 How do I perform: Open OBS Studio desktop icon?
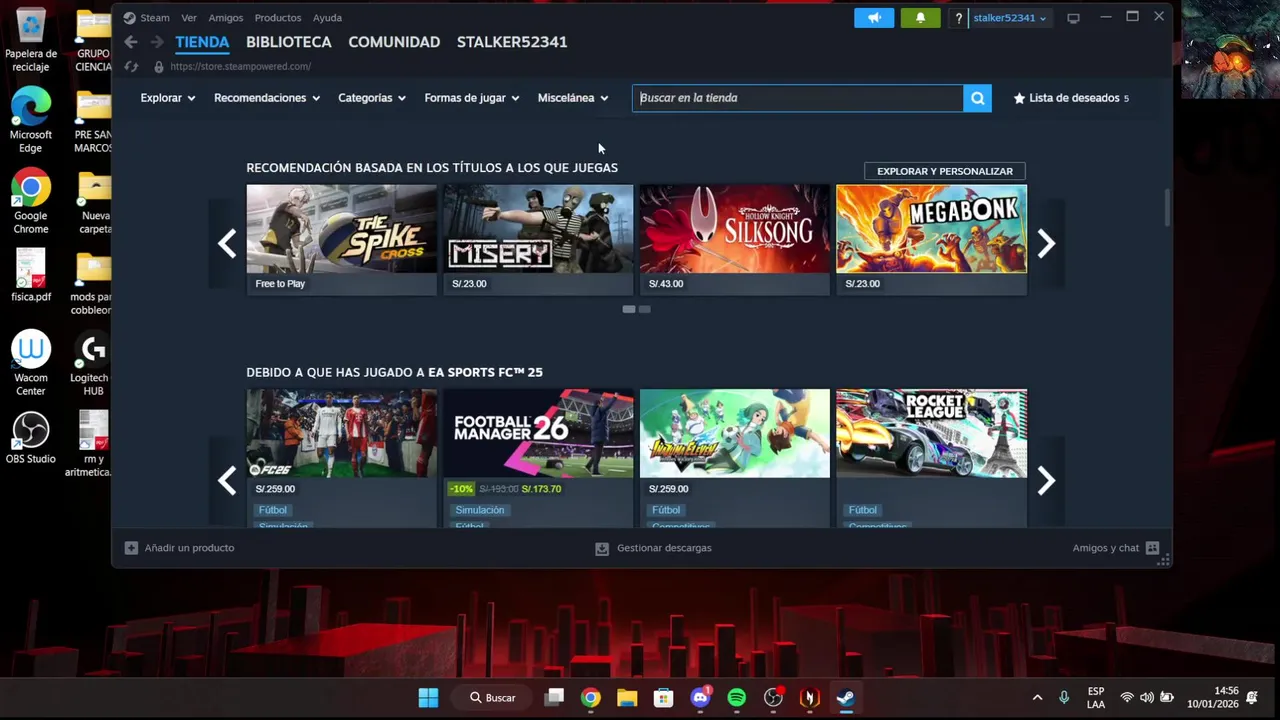click(31, 438)
